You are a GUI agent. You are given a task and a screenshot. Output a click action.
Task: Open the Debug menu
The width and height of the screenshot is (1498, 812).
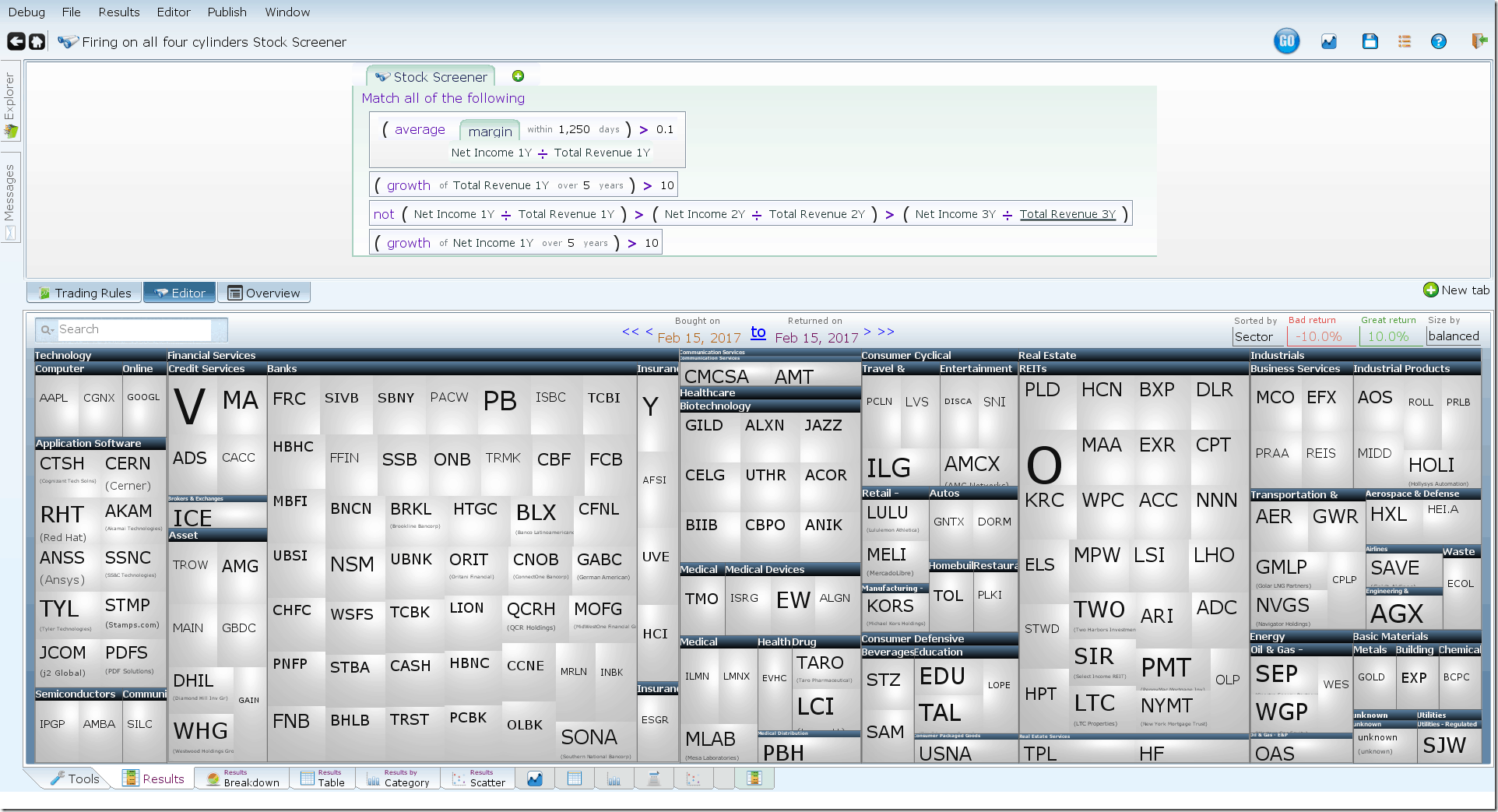(x=26, y=12)
